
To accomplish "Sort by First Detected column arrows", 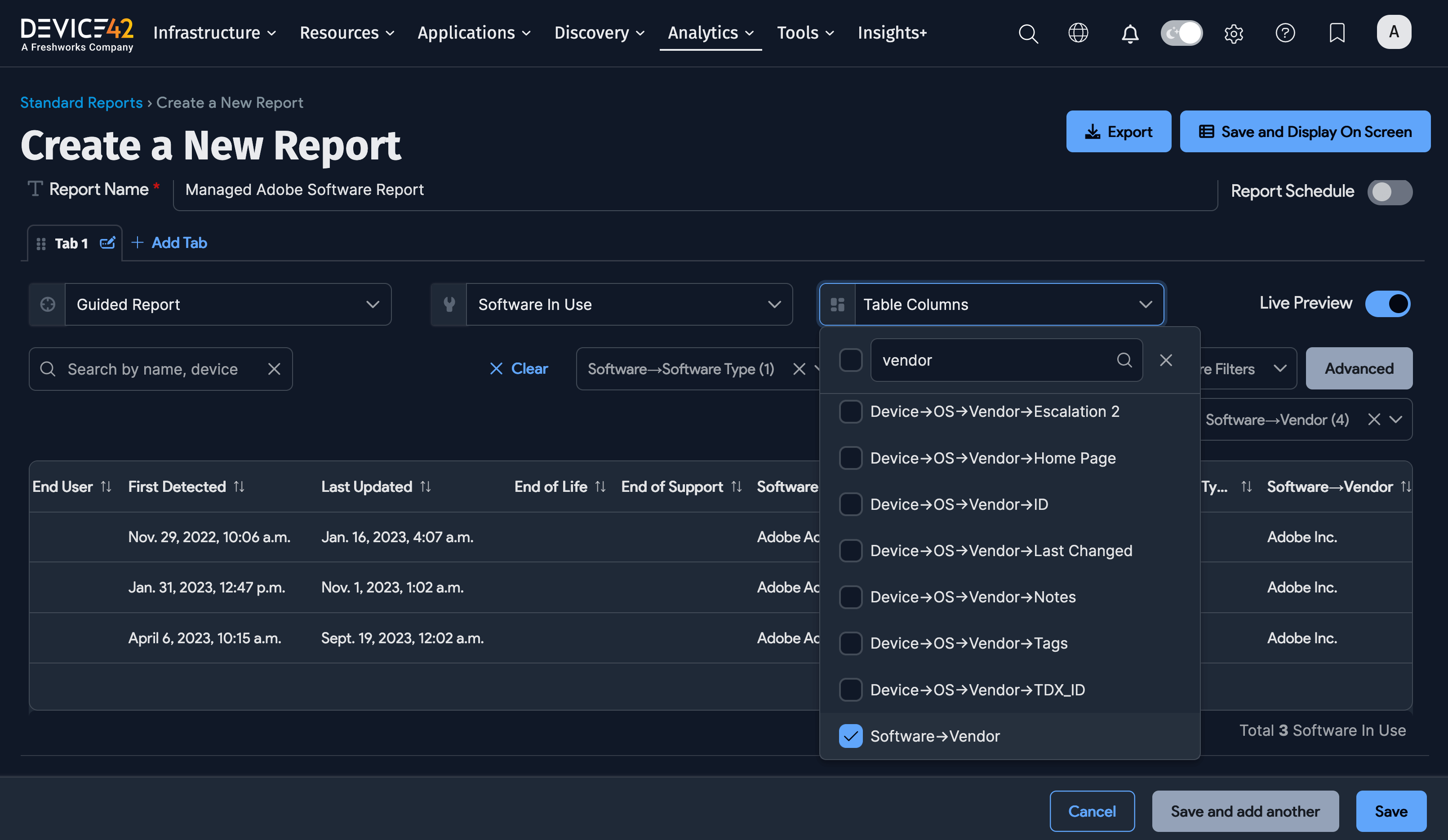I will [x=240, y=487].
